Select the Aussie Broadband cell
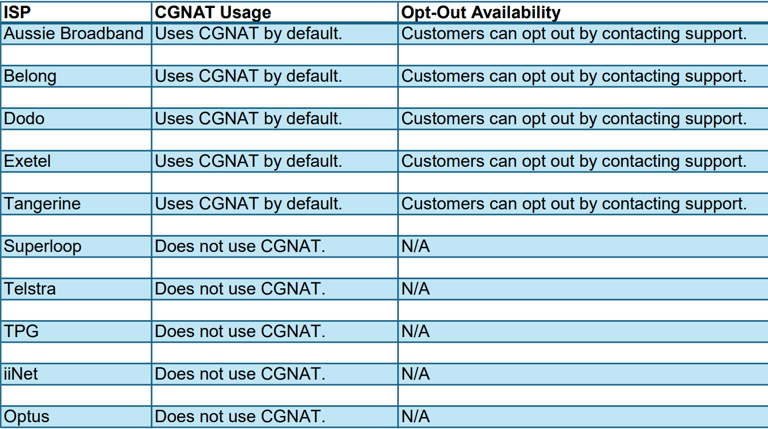 75,33
